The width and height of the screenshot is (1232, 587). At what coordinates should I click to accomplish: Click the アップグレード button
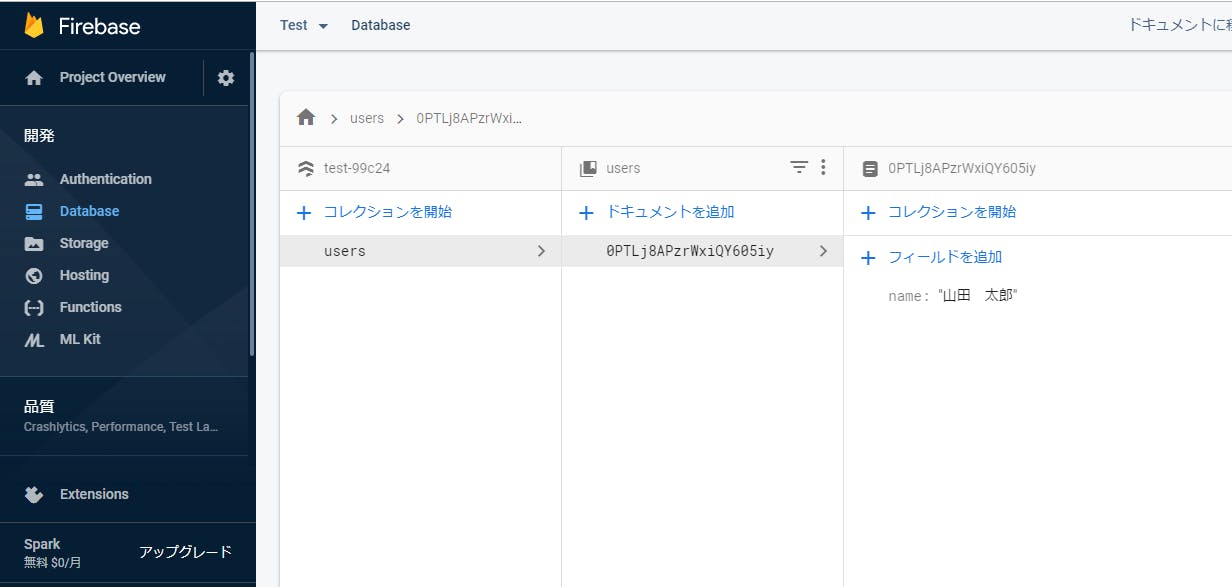point(186,552)
